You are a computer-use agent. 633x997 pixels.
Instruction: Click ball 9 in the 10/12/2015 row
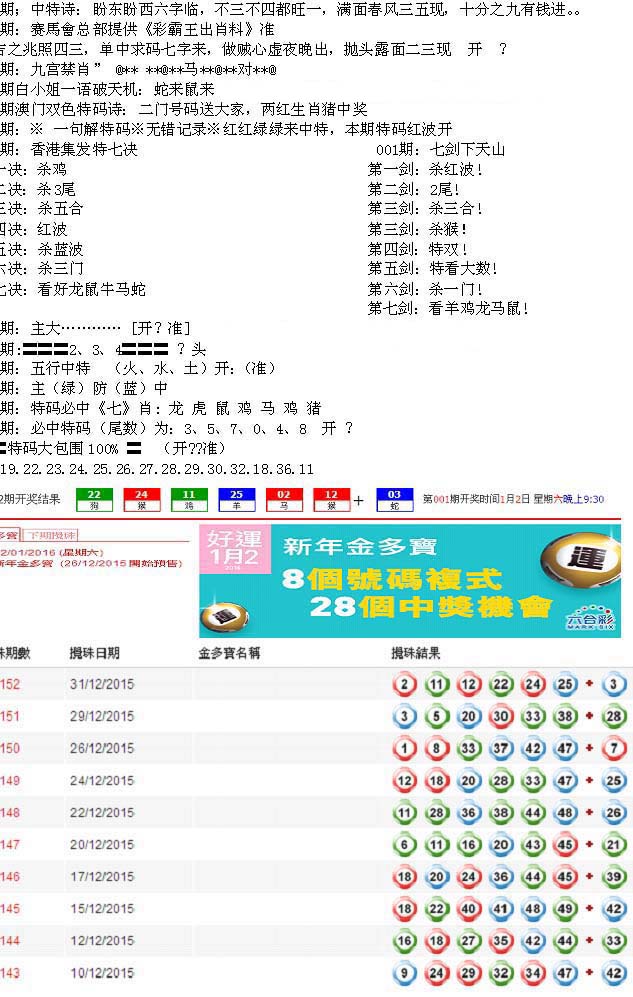404,973
